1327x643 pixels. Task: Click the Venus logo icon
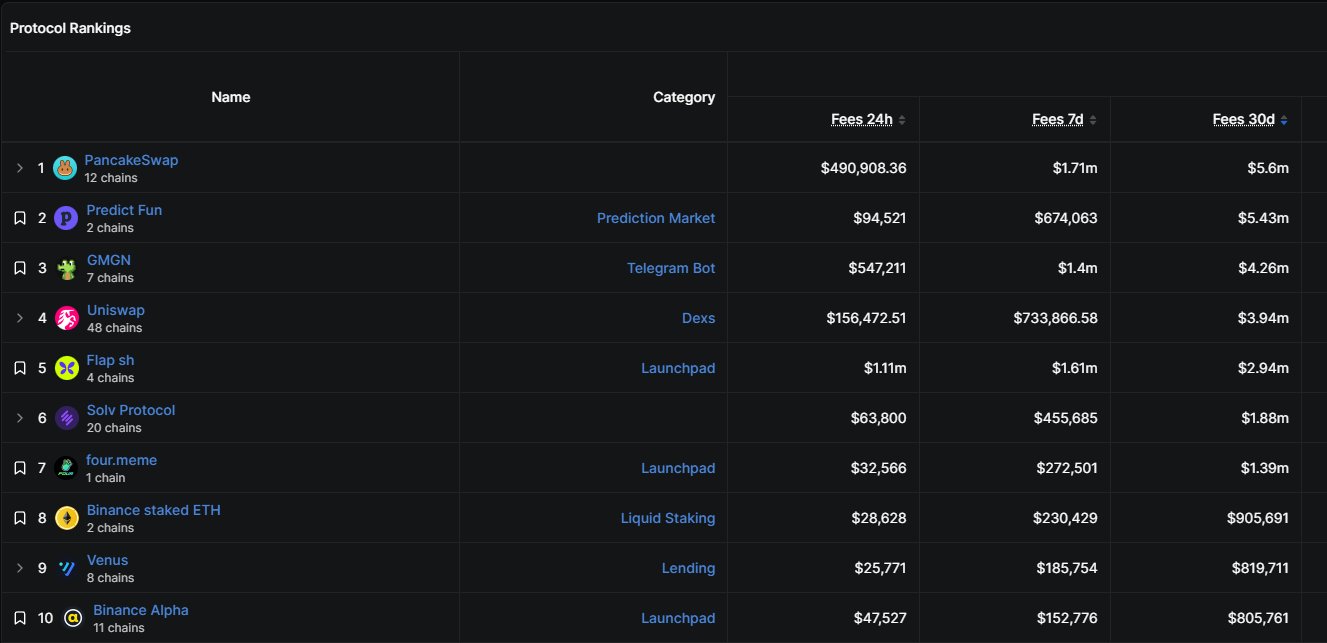66,568
